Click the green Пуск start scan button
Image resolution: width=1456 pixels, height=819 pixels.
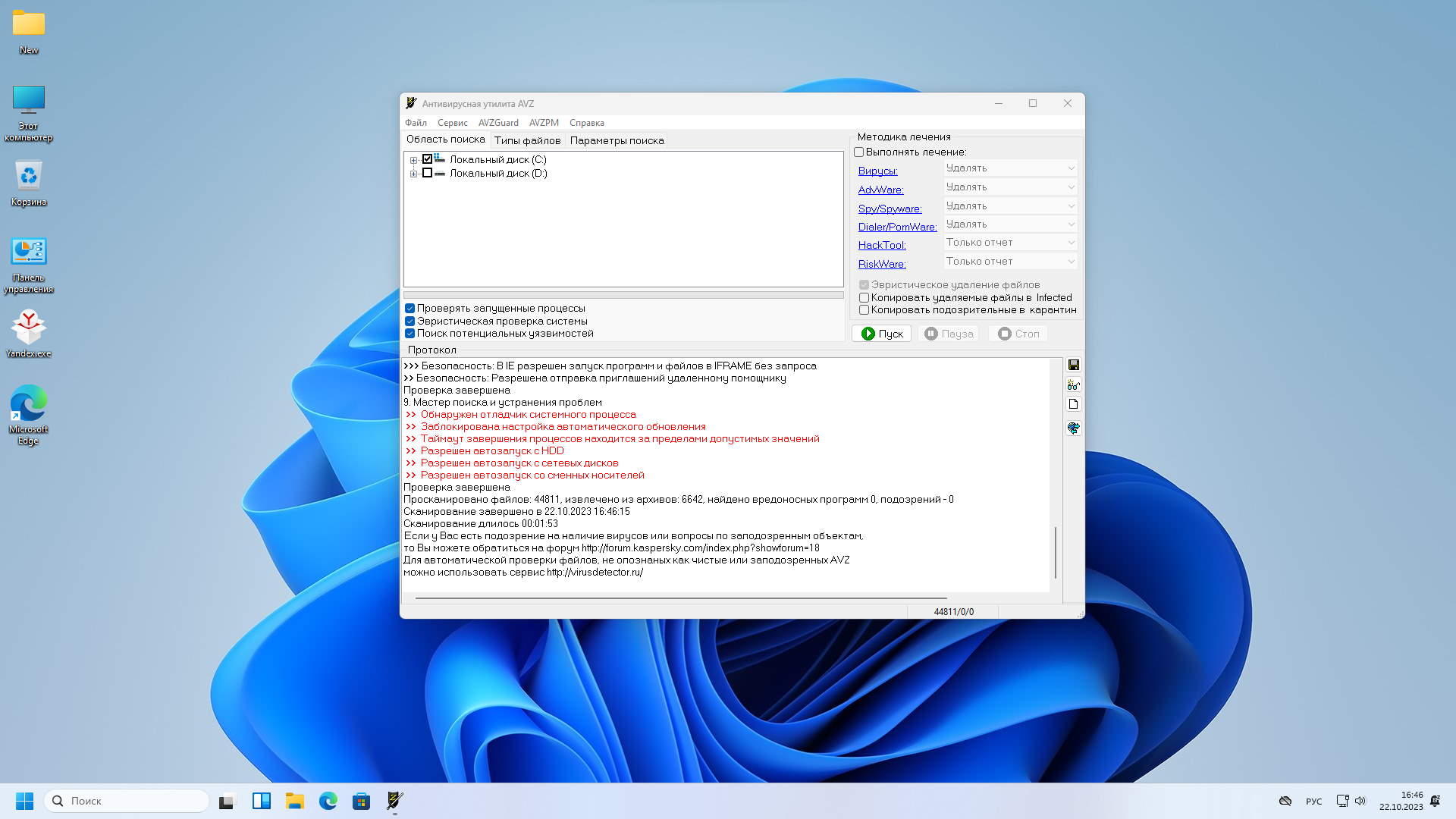881,334
